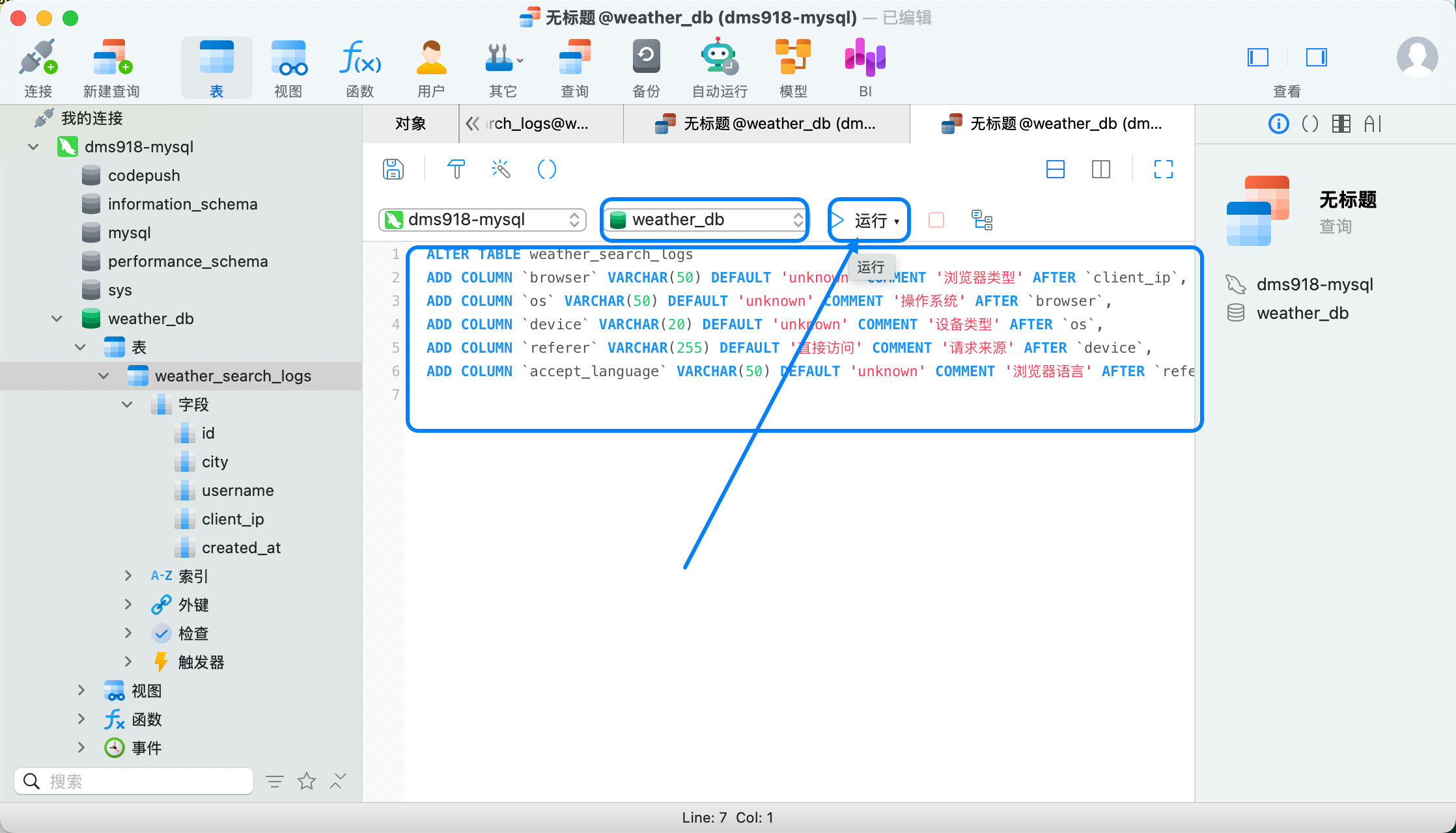Click the Beautify SQL magic wand icon
Image resolution: width=1456 pixels, height=833 pixels.
coord(501,169)
